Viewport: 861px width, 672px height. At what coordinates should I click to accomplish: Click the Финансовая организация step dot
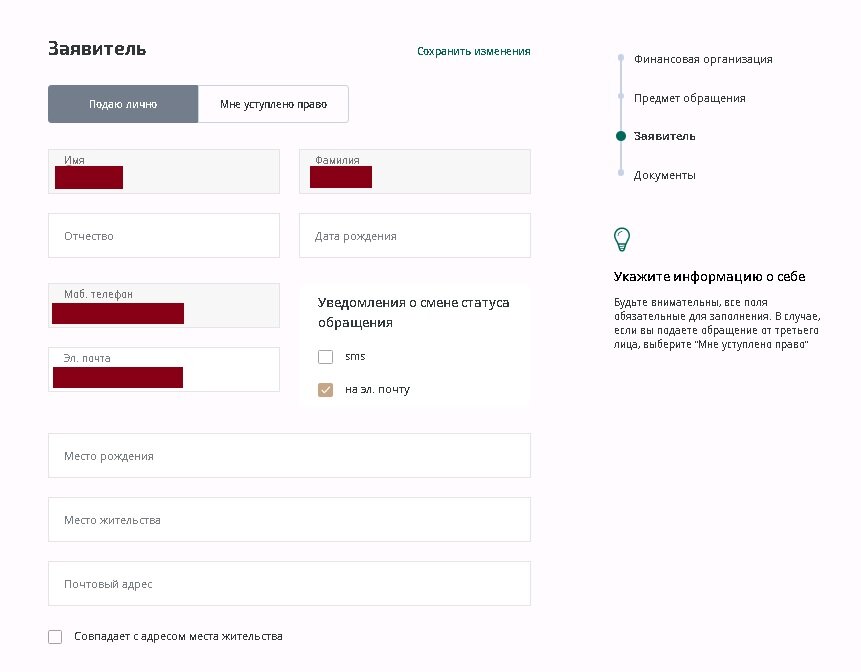(x=620, y=59)
